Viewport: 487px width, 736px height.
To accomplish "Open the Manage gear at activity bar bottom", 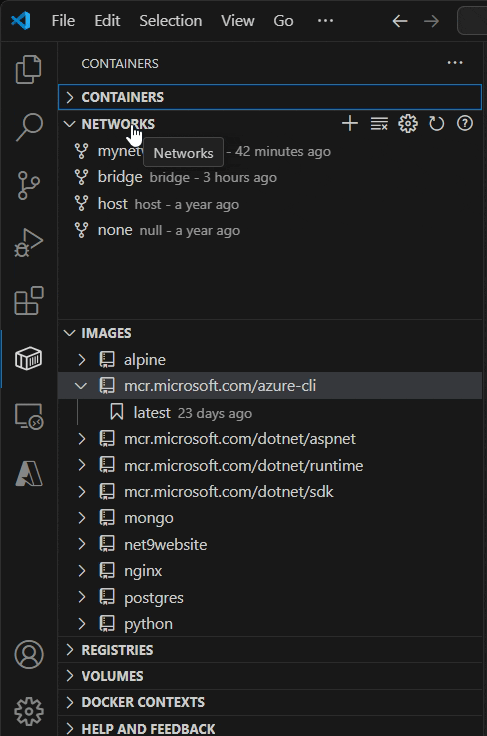I will click(x=29, y=712).
